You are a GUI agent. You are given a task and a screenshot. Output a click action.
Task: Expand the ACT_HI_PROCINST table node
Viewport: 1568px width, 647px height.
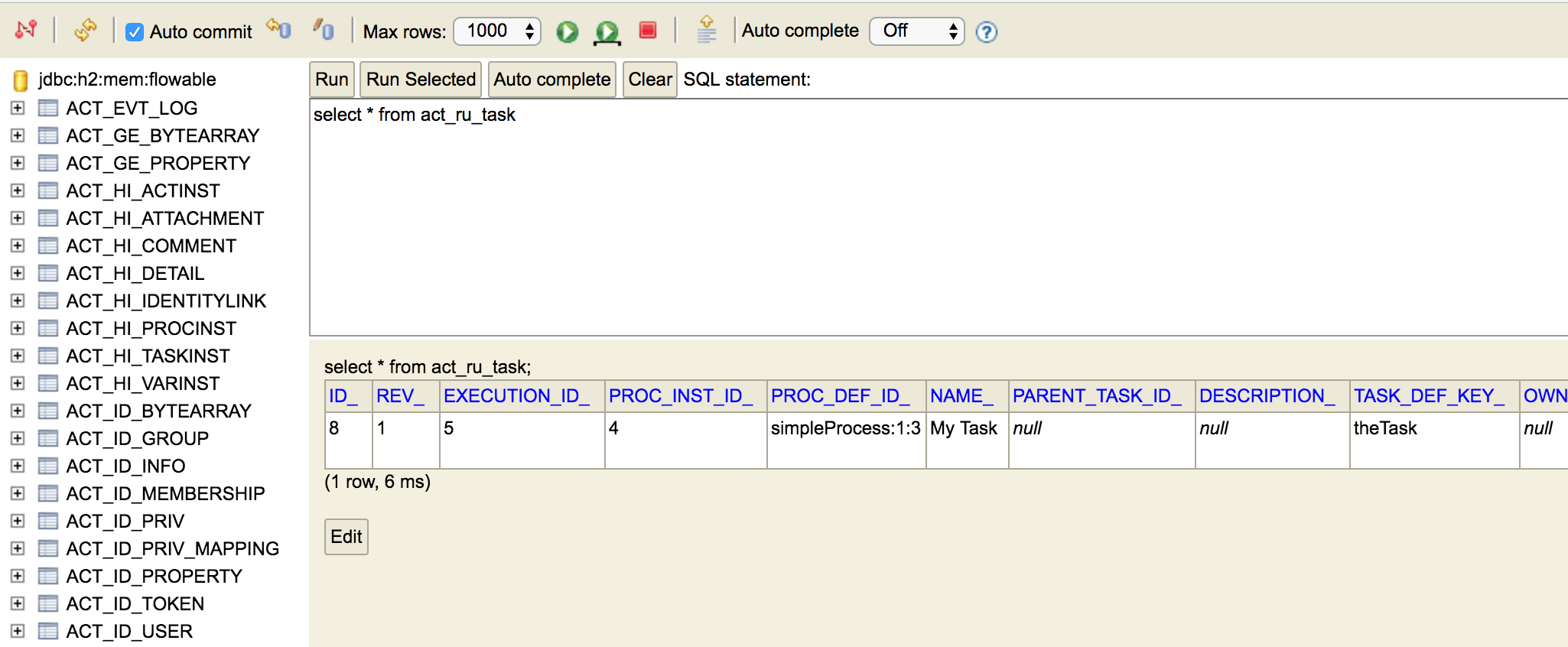(18, 328)
